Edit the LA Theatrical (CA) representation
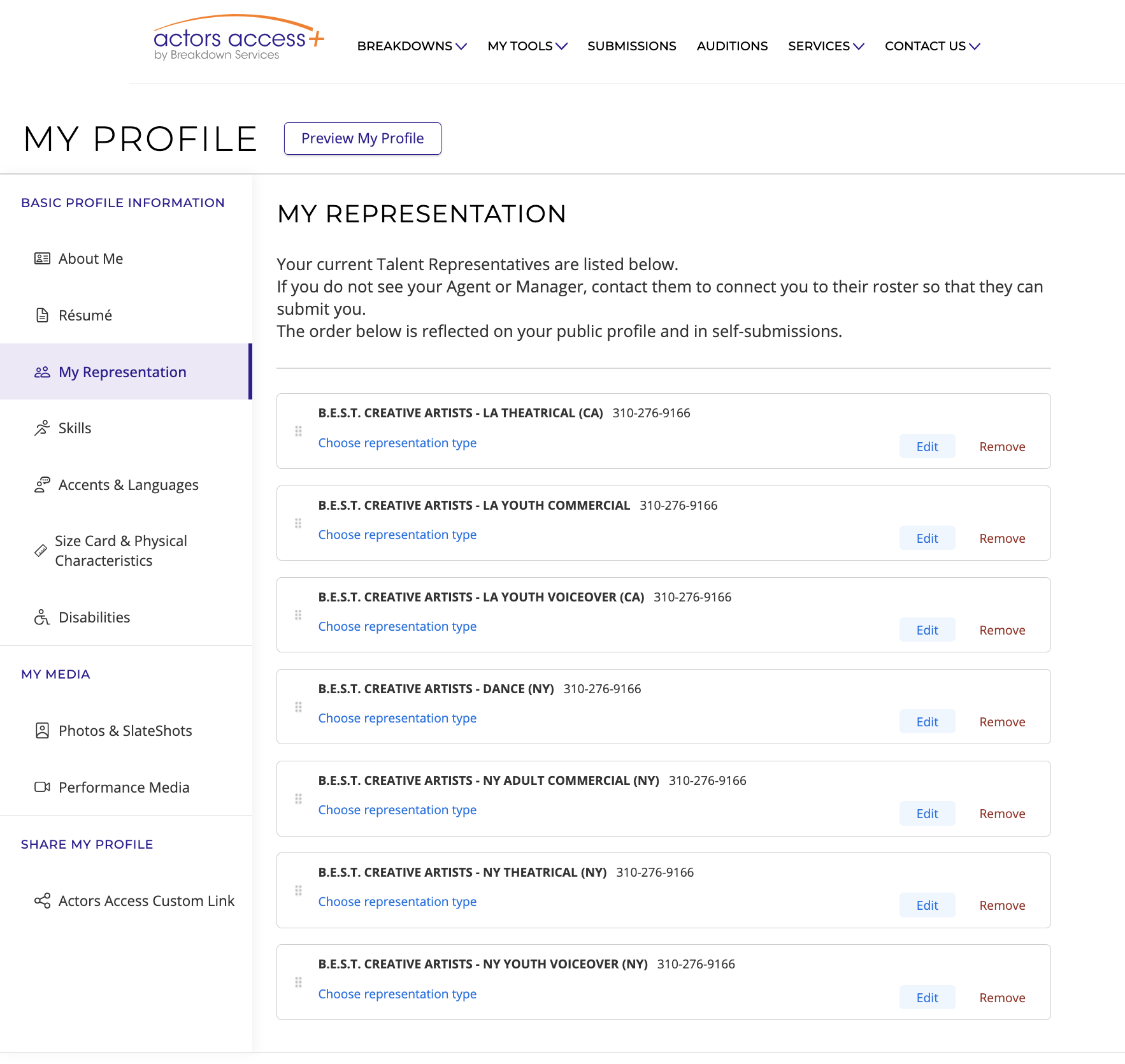 coord(927,446)
